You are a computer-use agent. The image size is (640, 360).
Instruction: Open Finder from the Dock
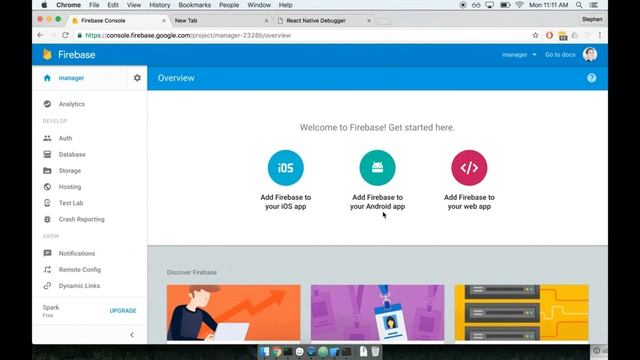point(264,351)
